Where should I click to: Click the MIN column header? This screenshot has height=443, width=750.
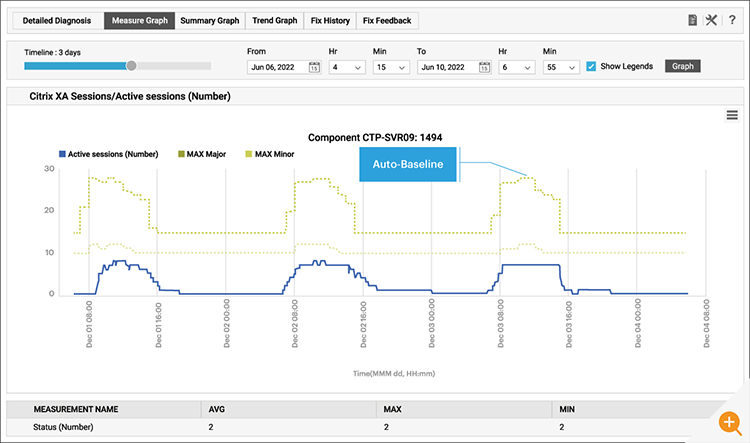567,409
